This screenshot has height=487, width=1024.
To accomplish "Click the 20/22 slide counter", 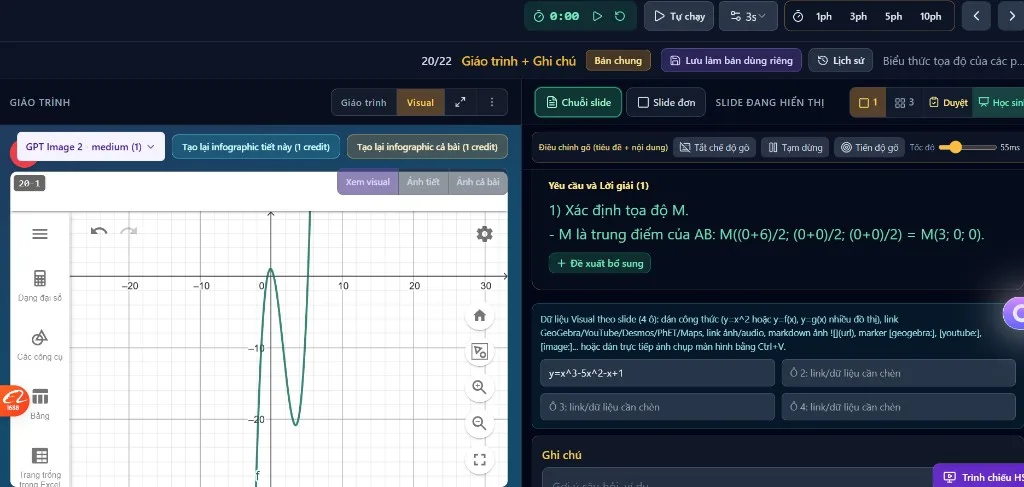I will [436, 61].
